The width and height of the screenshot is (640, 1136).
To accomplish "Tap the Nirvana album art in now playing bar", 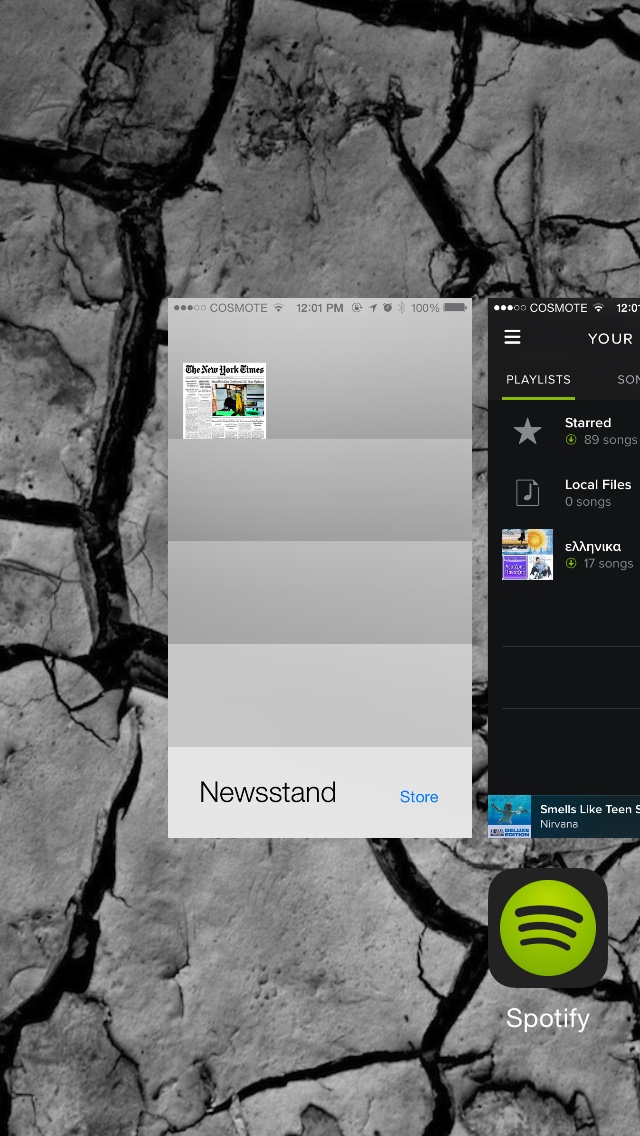I will coord(510,816).
